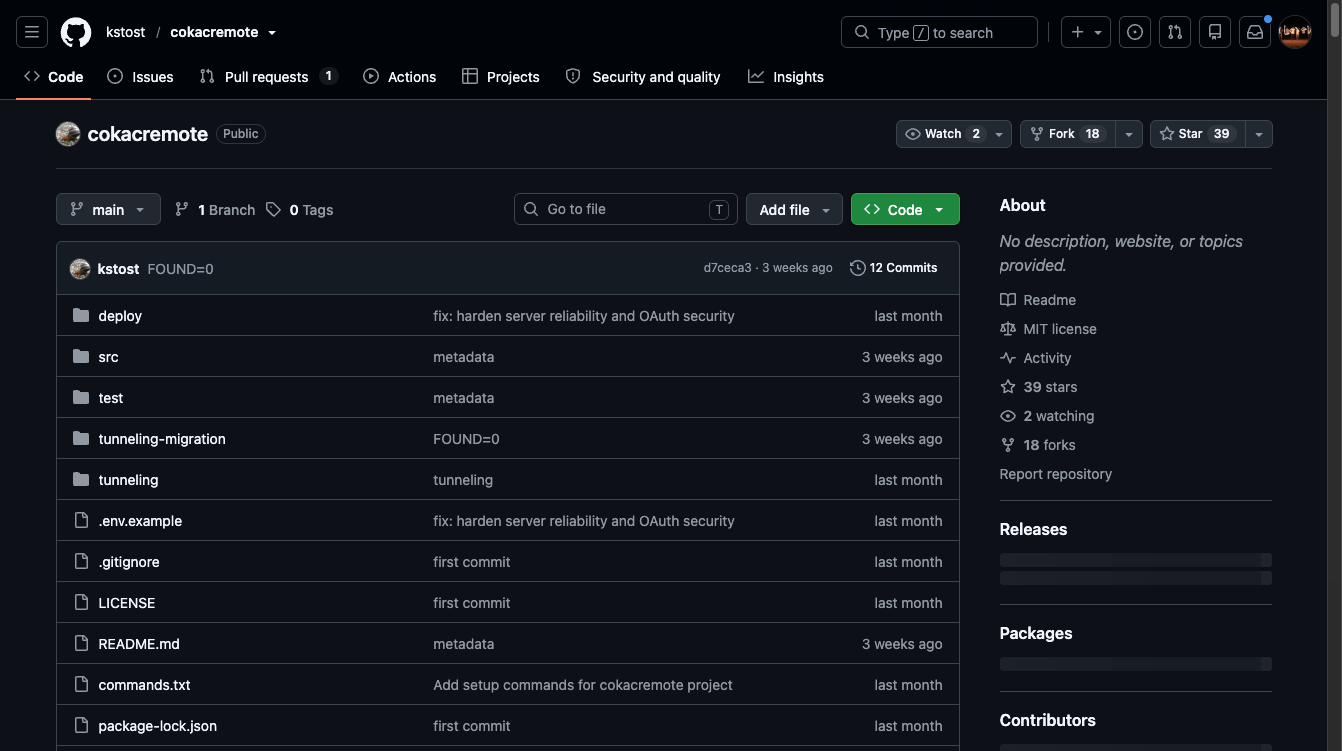
Task: Click the pulse icon beside Activity
Action: click(1008, 358)
